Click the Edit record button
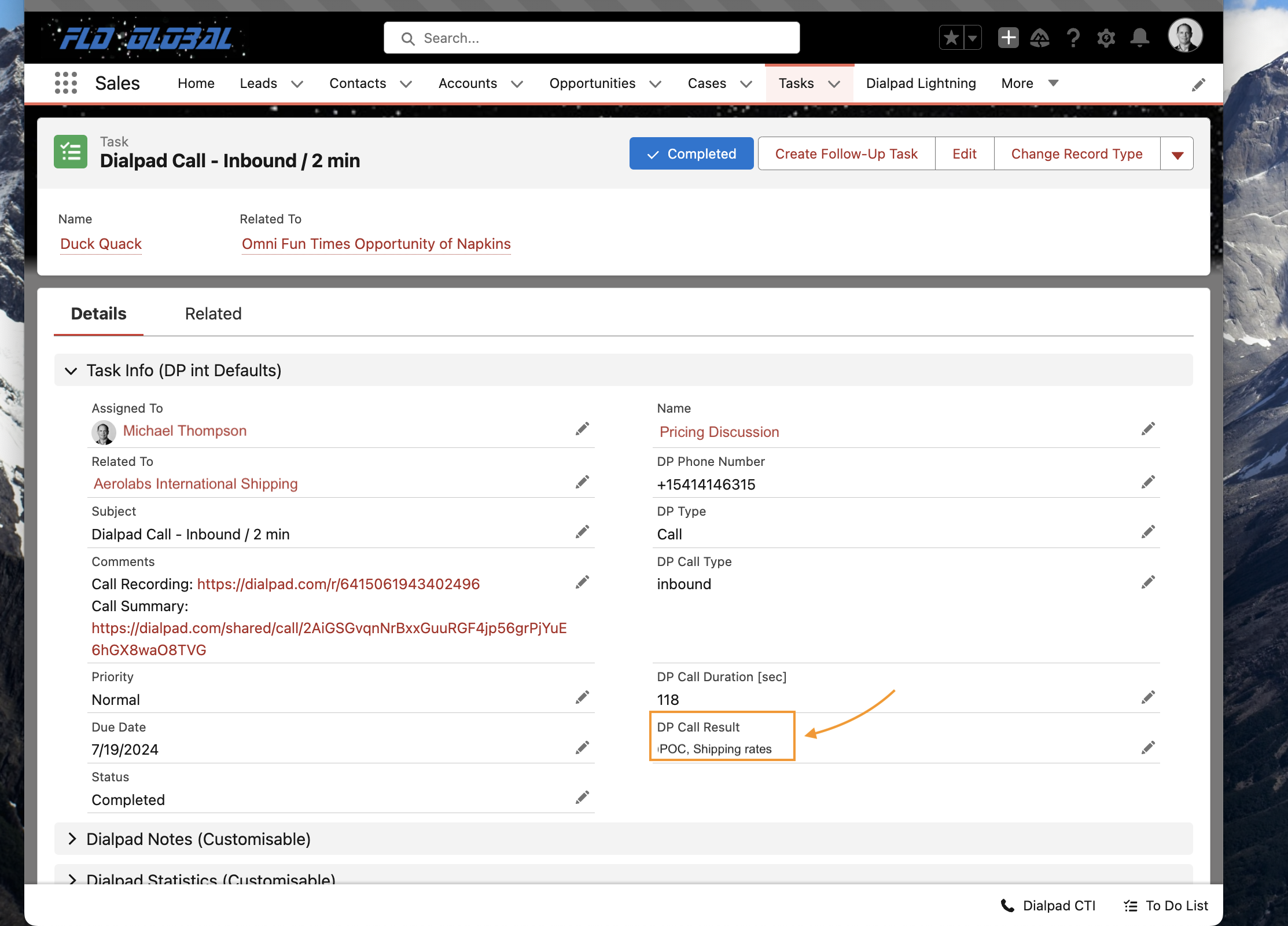The width and height of the screenshot is (1288, 926). [965, 154]
